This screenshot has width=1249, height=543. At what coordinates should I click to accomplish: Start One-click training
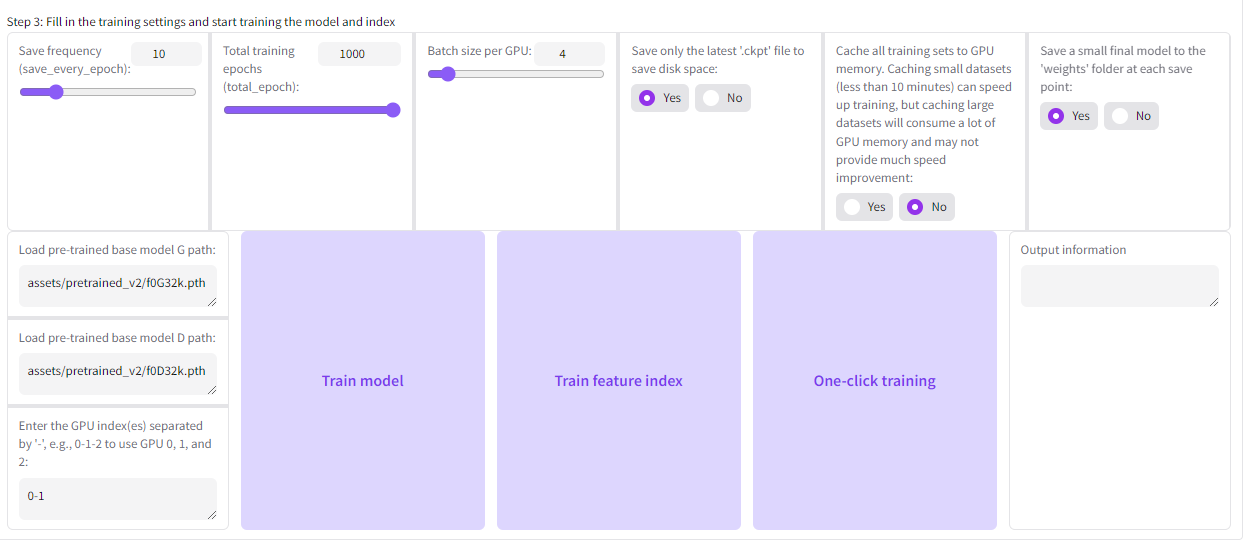[875, 380]
